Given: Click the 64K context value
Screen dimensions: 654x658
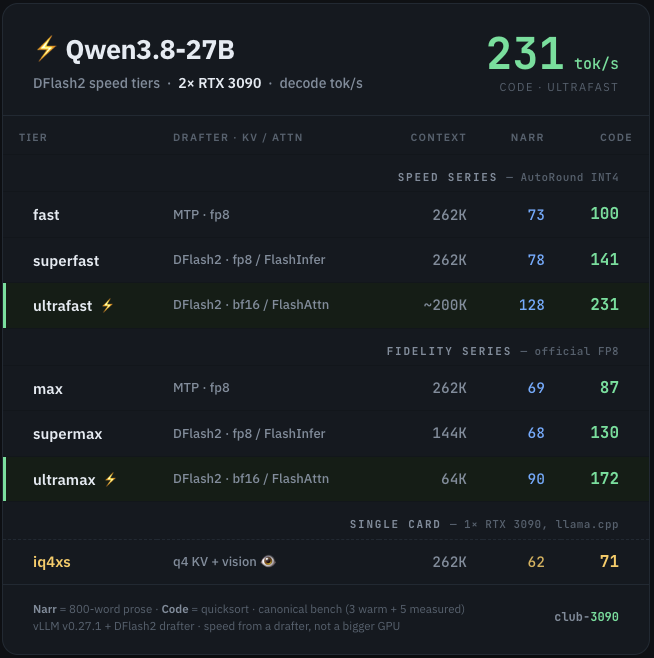Looking at the screenshot, I should click(453, 479).
